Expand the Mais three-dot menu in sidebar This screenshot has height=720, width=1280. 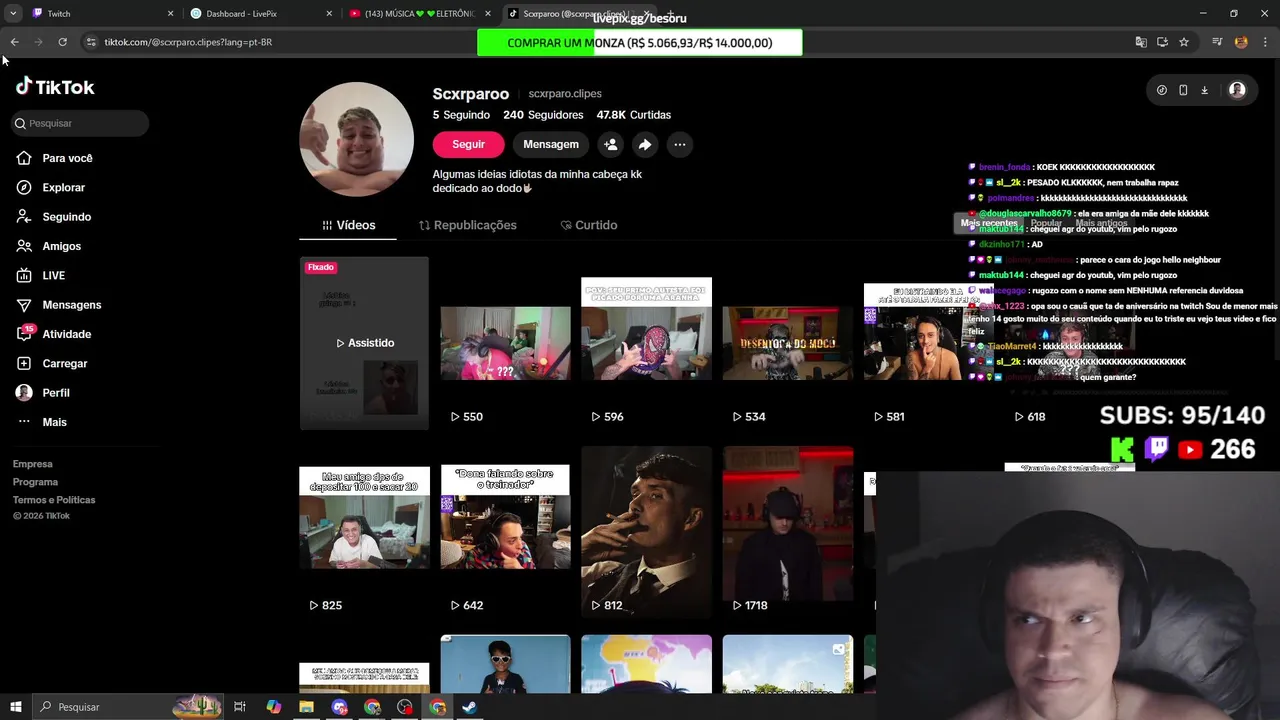(x=54, y=422)
